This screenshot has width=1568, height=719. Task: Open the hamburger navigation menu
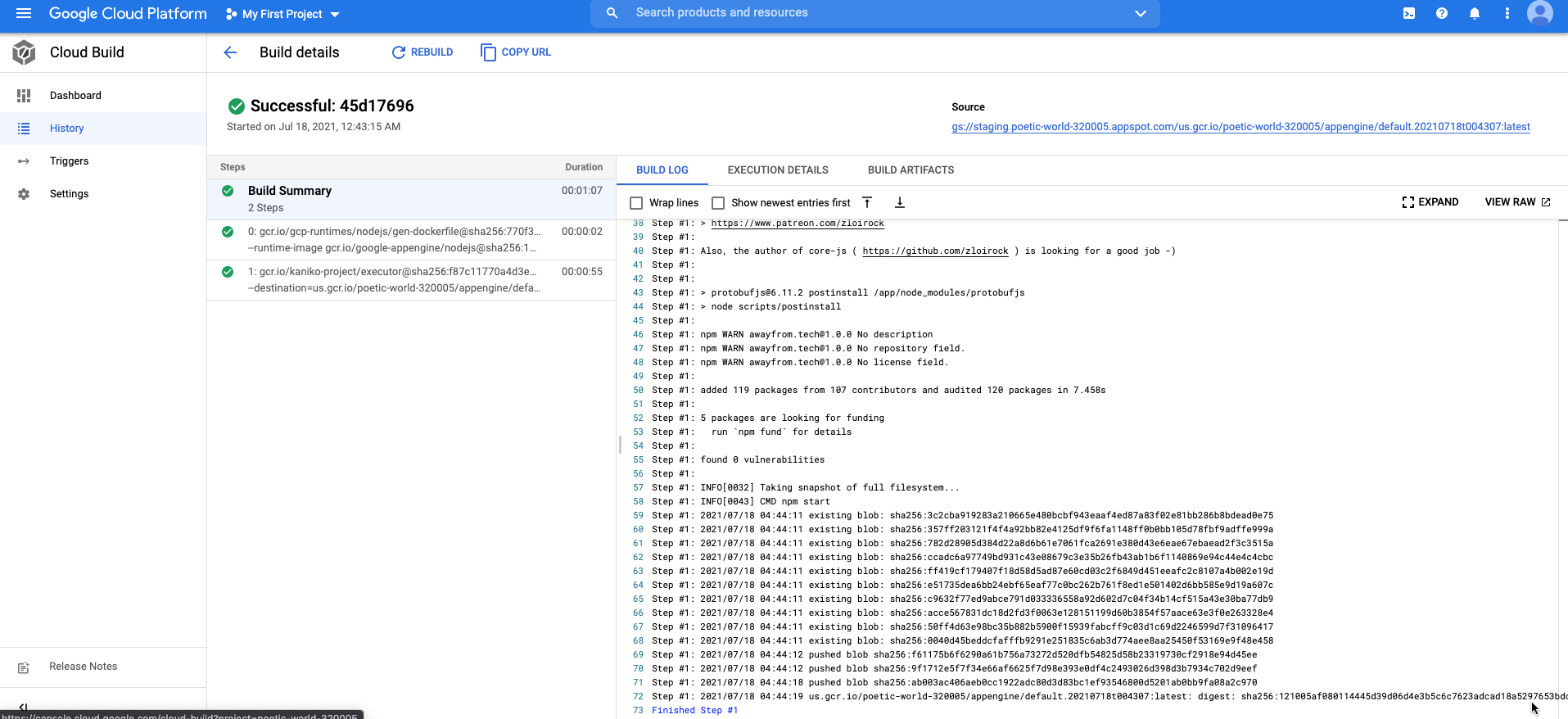point(24,14)
